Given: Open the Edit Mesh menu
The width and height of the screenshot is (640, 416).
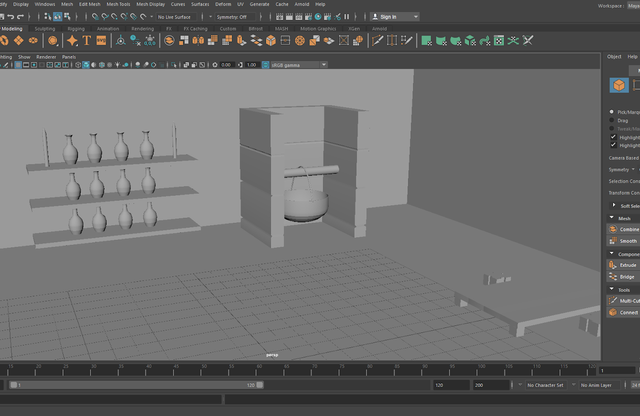Looking at the screenshot, I should (x=89, y=4).
